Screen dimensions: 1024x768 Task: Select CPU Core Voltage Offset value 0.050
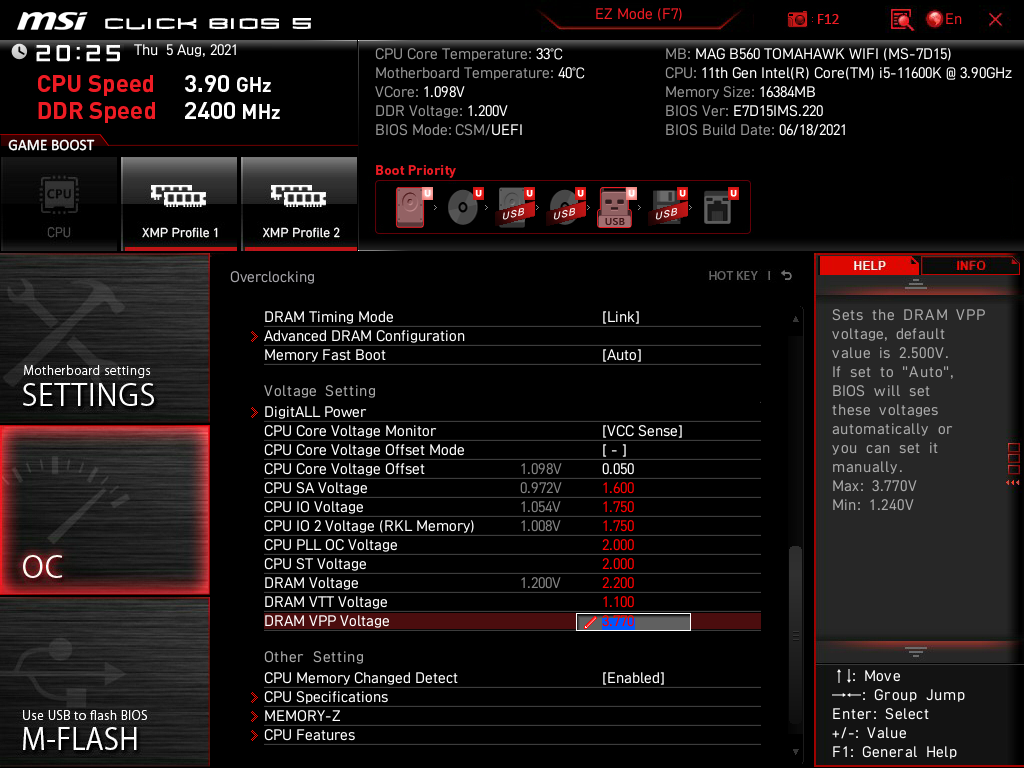point(618,469)
